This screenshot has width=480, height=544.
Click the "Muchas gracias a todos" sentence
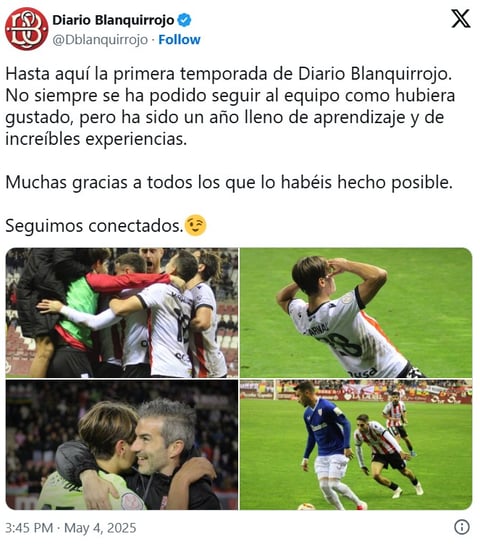[x=229, y=182]
